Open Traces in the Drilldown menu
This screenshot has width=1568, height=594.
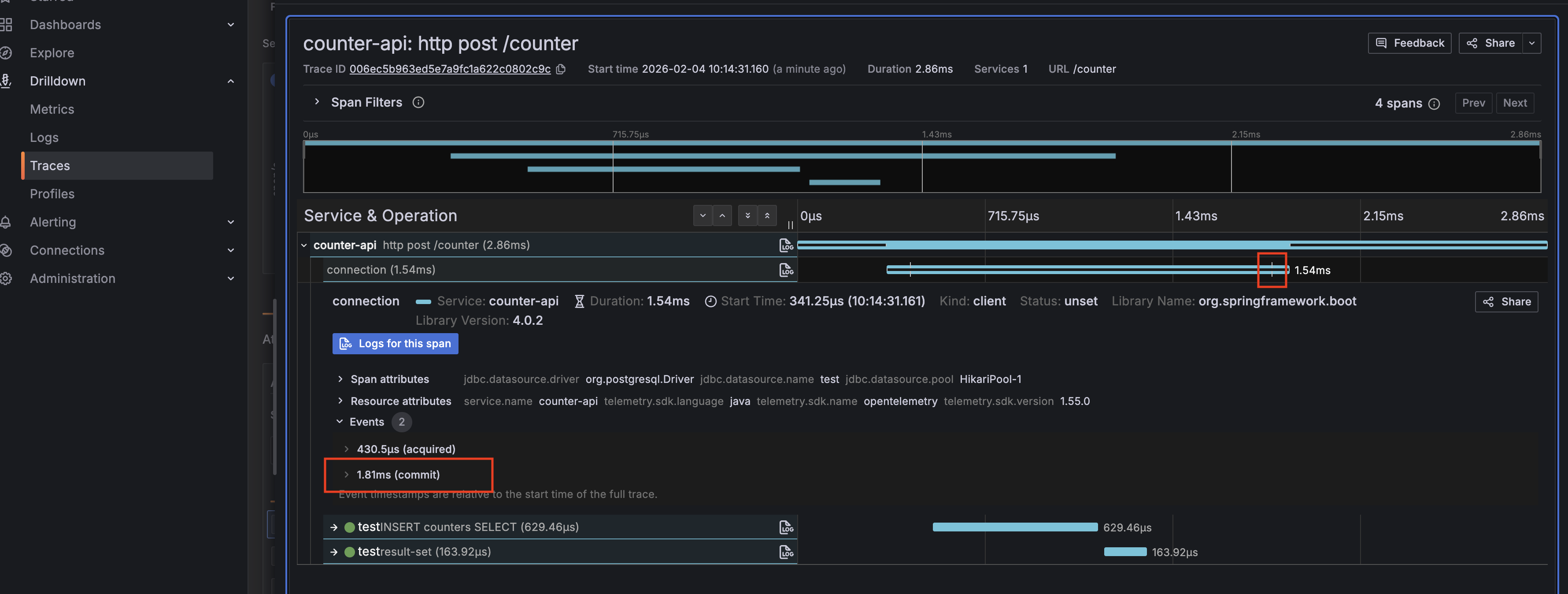tap(50, 166)
